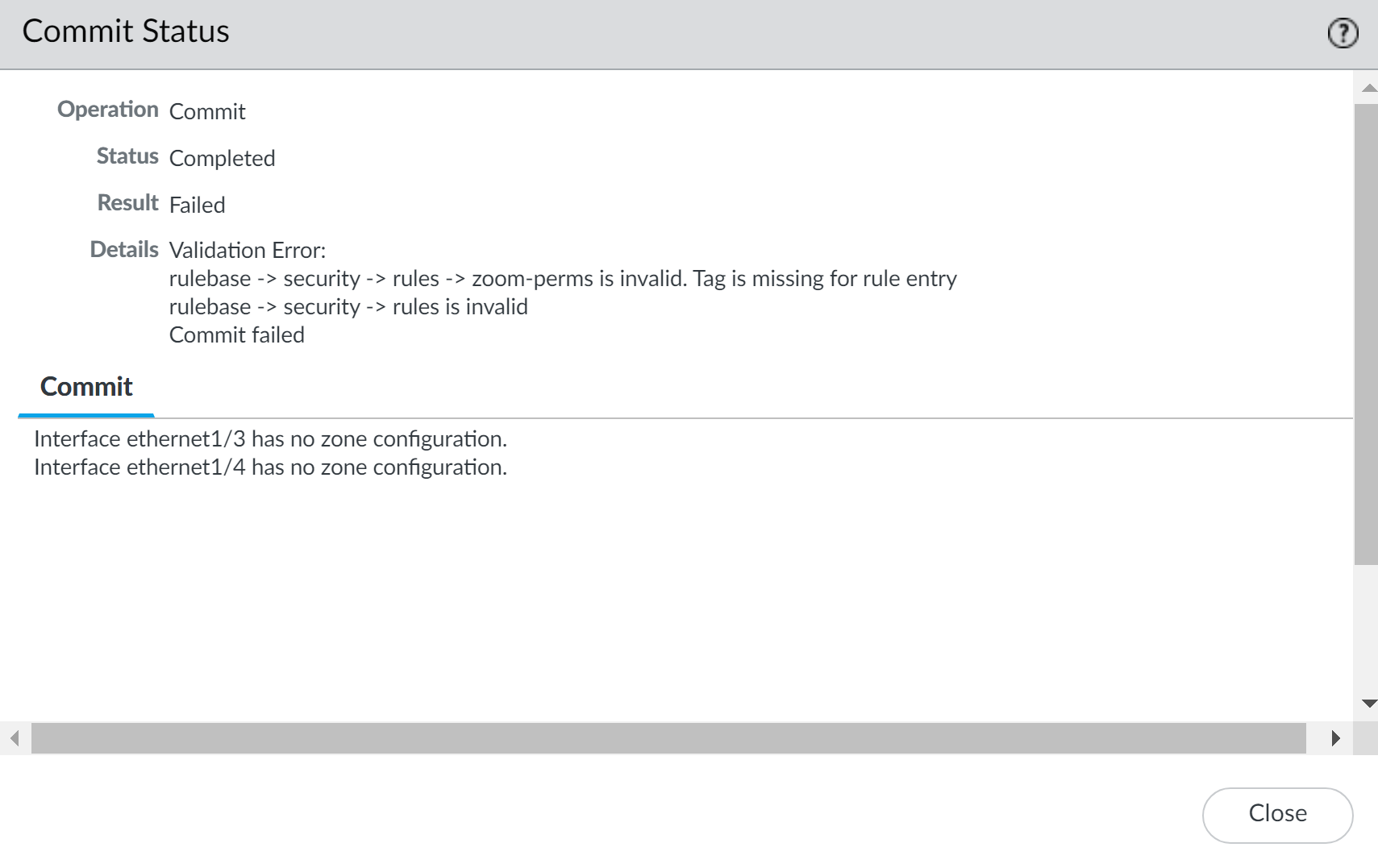Viewport: 1378px width, 868px height.
Task: Click the ethernet1/4 zone configuration warning
Action: pos(271,467)
